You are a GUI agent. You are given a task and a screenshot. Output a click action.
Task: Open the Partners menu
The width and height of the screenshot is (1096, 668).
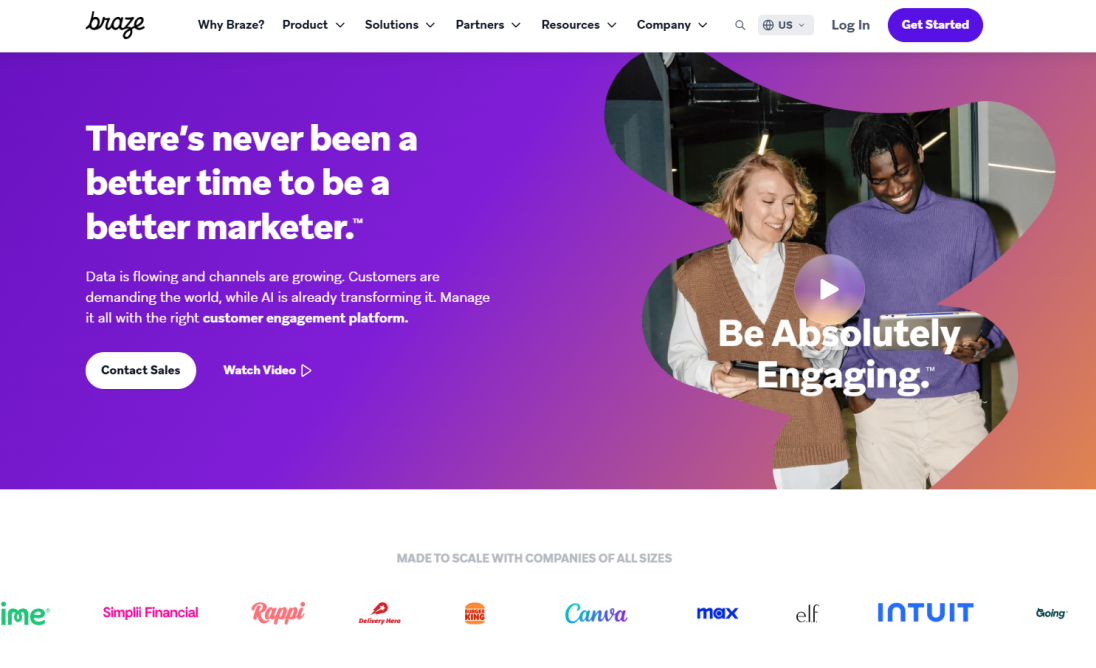(488, 25)
